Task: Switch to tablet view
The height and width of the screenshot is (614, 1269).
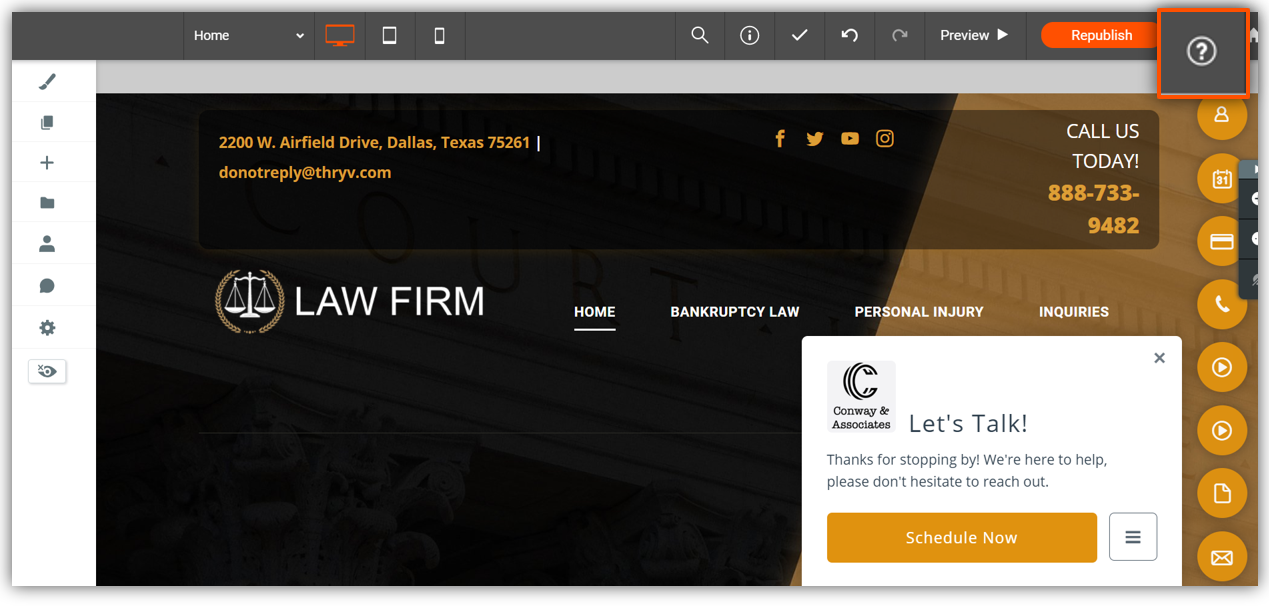Action: (390, 36)
